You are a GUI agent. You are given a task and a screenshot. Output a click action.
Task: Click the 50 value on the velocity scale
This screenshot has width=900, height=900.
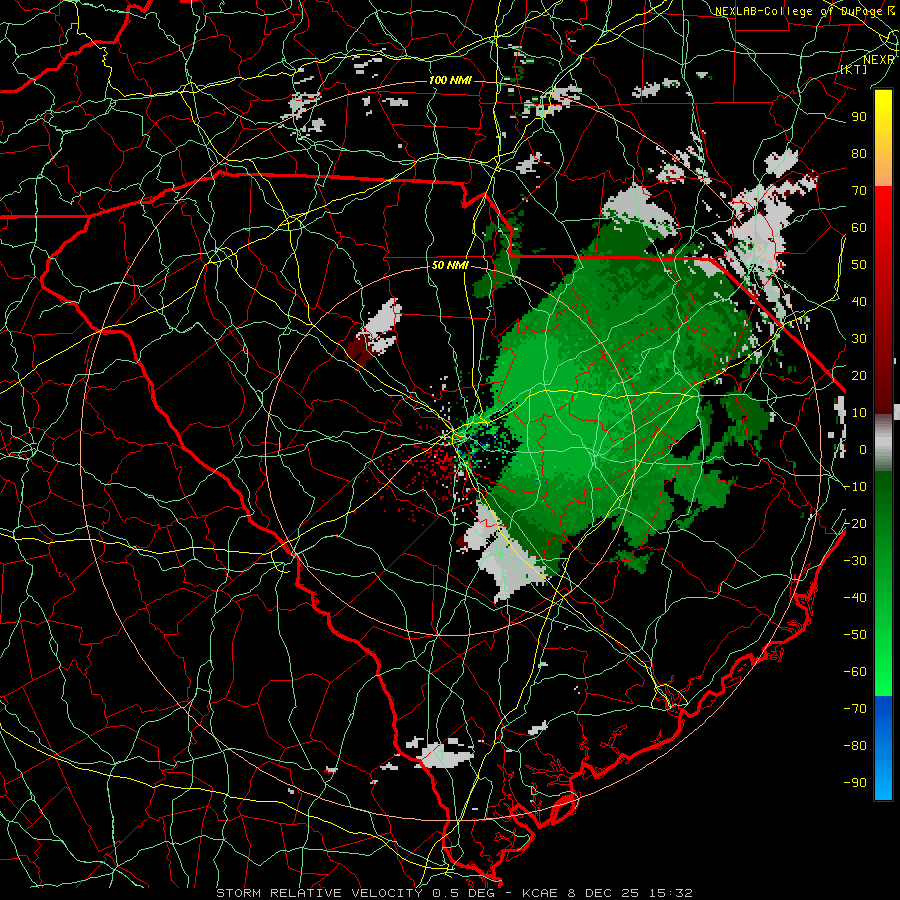(859, 265)
